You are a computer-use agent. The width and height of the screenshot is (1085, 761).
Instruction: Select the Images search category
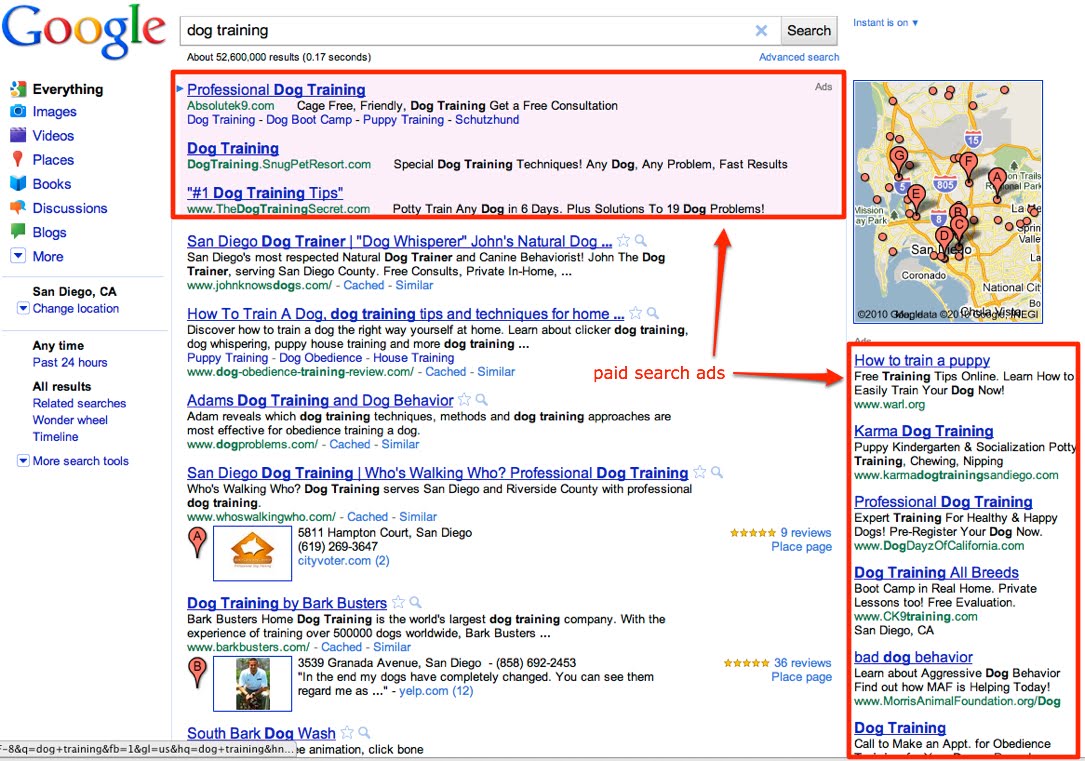pos(54,111)
